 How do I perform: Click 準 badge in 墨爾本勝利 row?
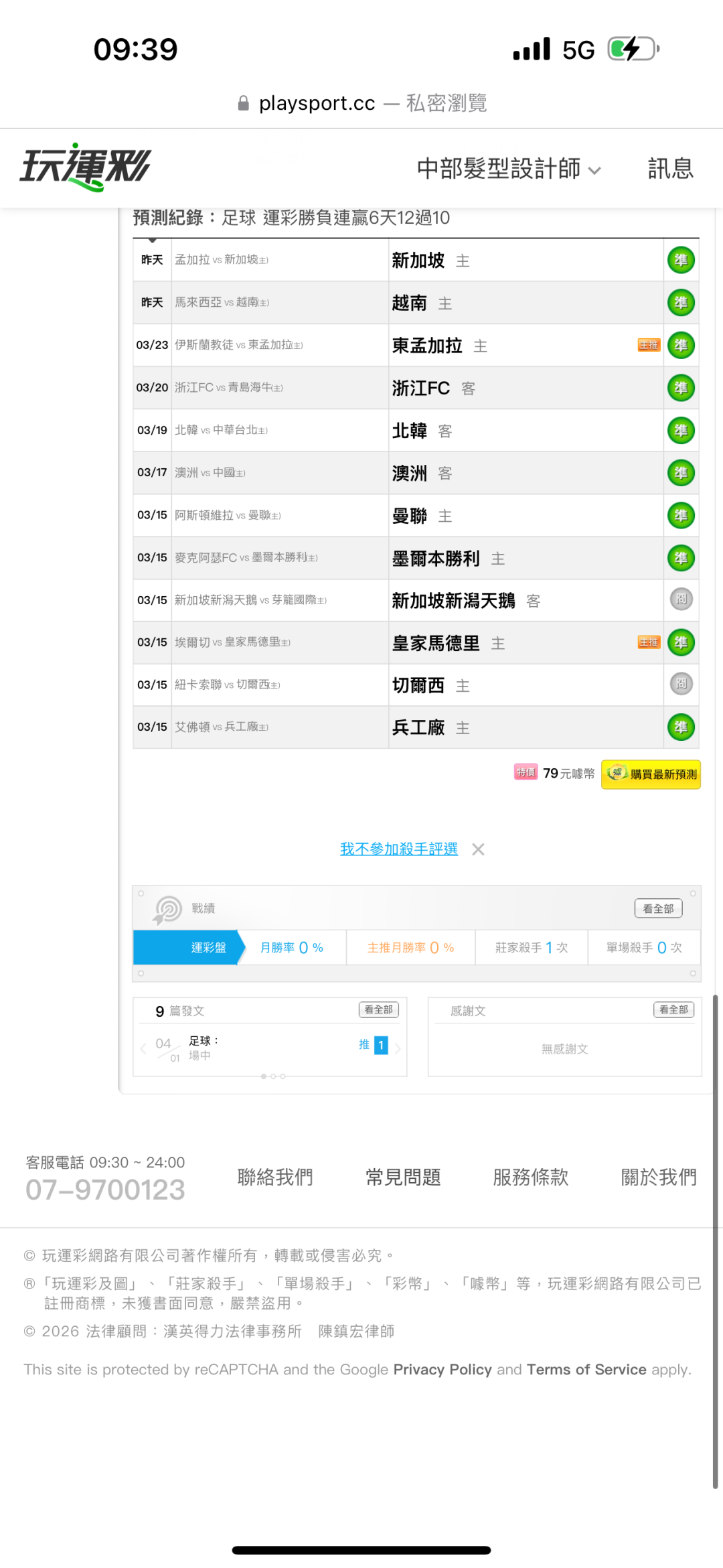(681, 558)
